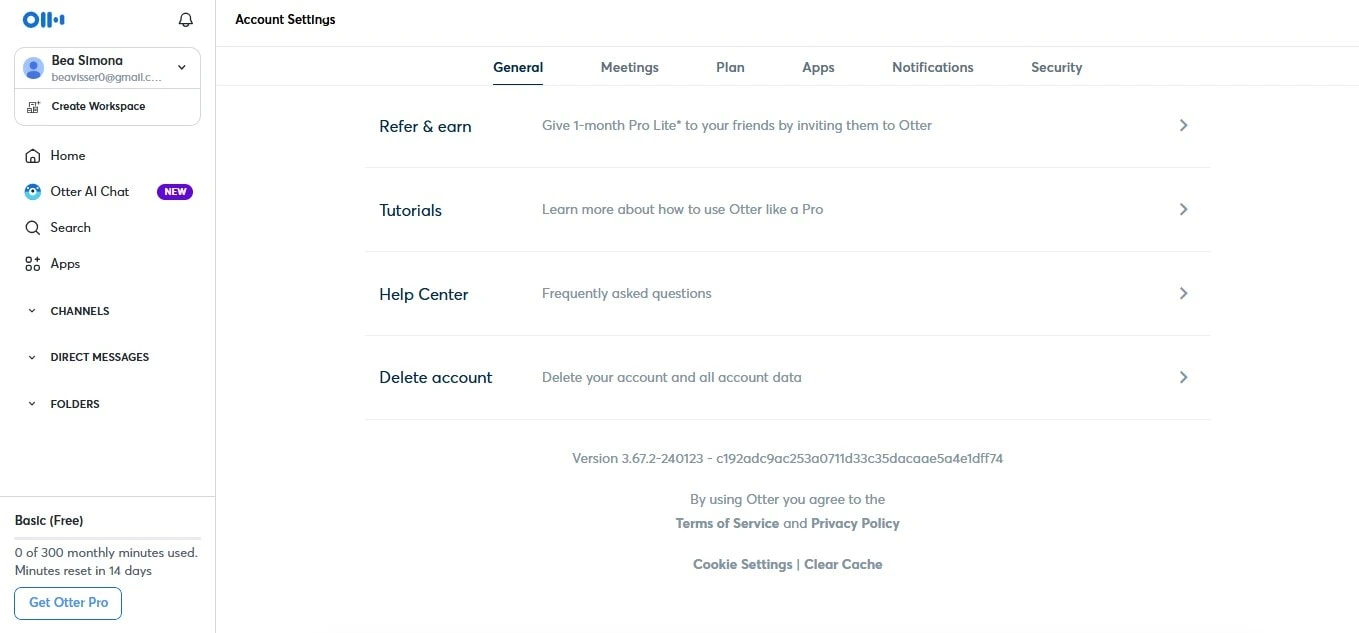Open Cookie Settings link
This screenshot has width=1359, height=633.
(742, 565)
